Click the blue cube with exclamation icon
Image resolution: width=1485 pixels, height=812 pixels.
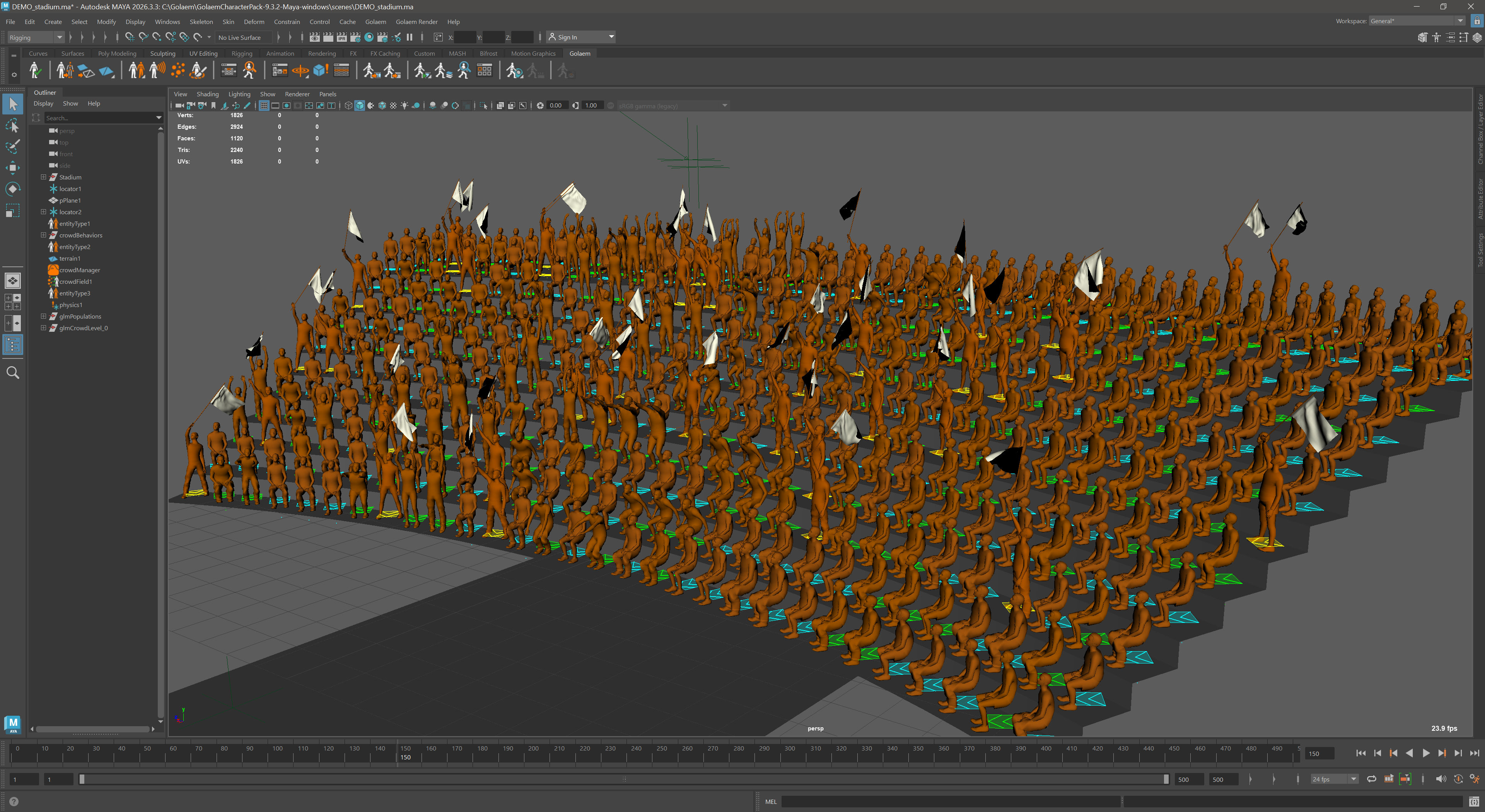coord(321,71)
